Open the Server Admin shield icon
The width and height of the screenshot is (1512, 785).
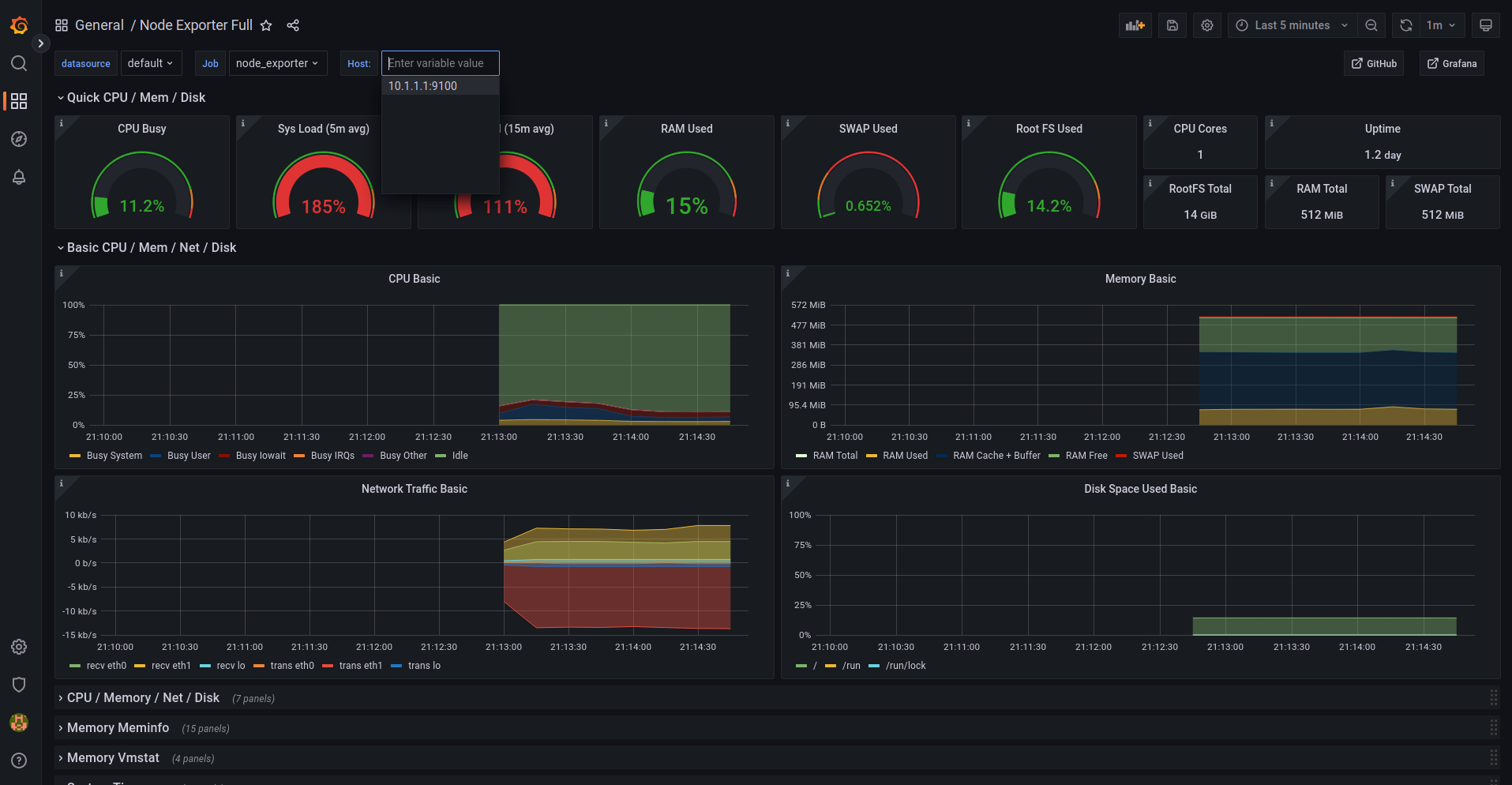click(19, 685)
